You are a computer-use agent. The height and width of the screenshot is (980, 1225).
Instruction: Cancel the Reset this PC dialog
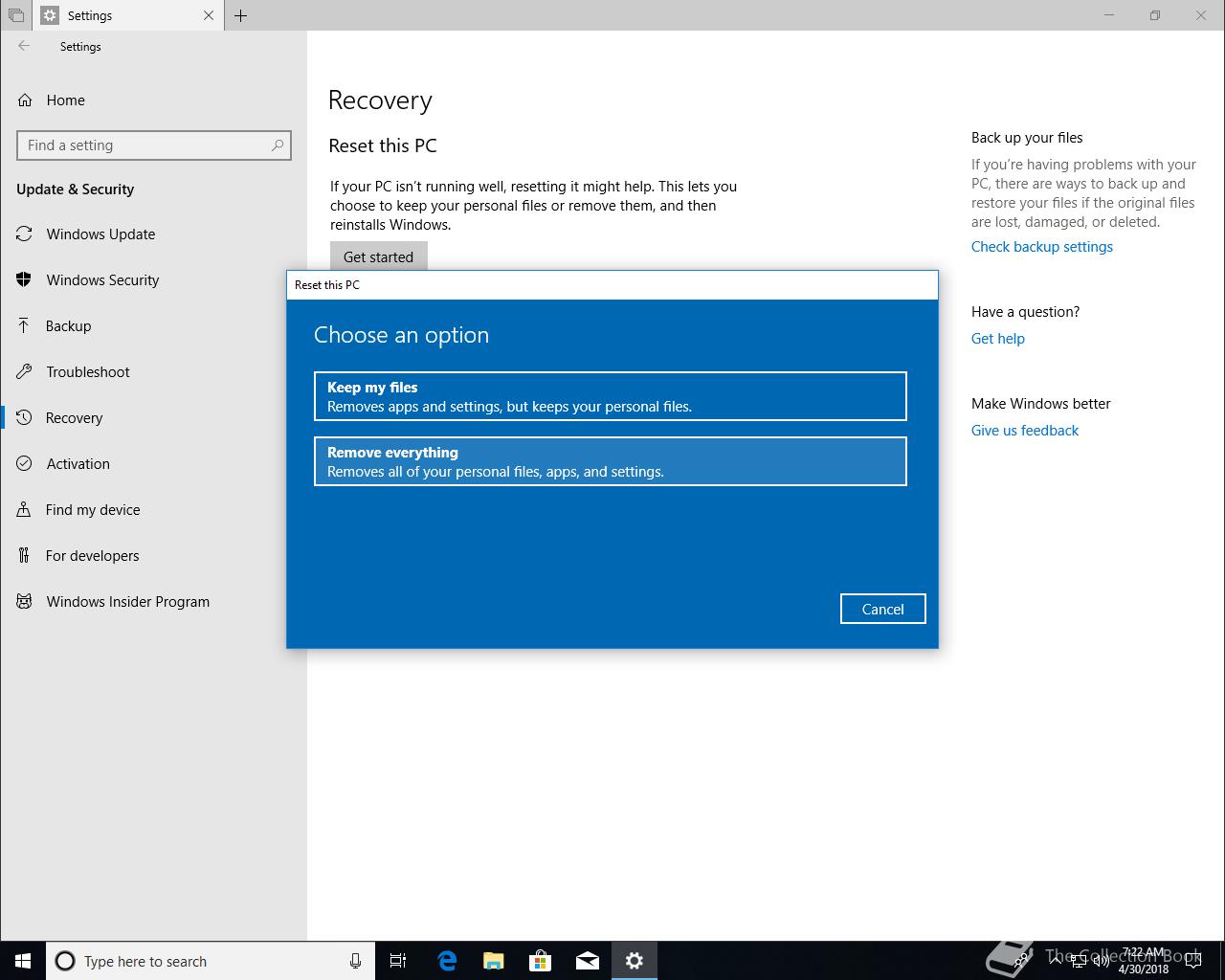[882, 610]
